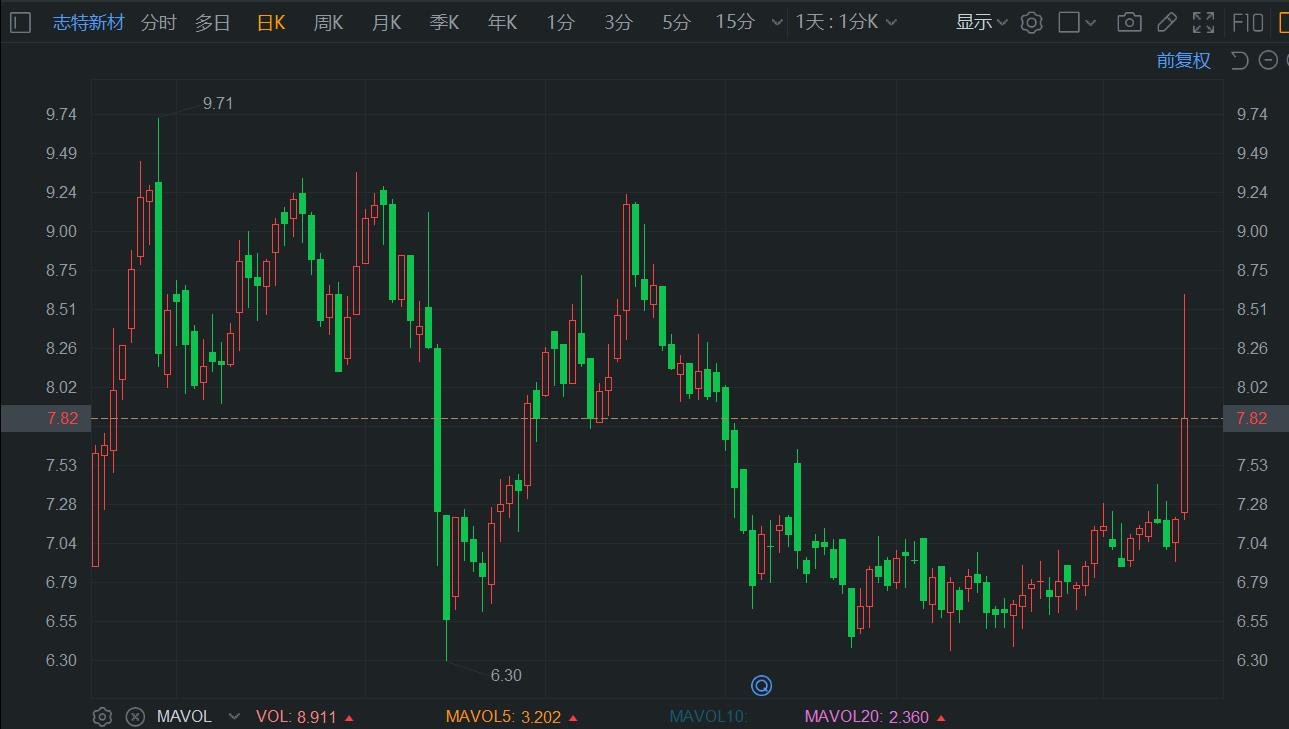Switch to the 年K tab
Viewport: 1289px width, 729px height.
coord(503,22)
